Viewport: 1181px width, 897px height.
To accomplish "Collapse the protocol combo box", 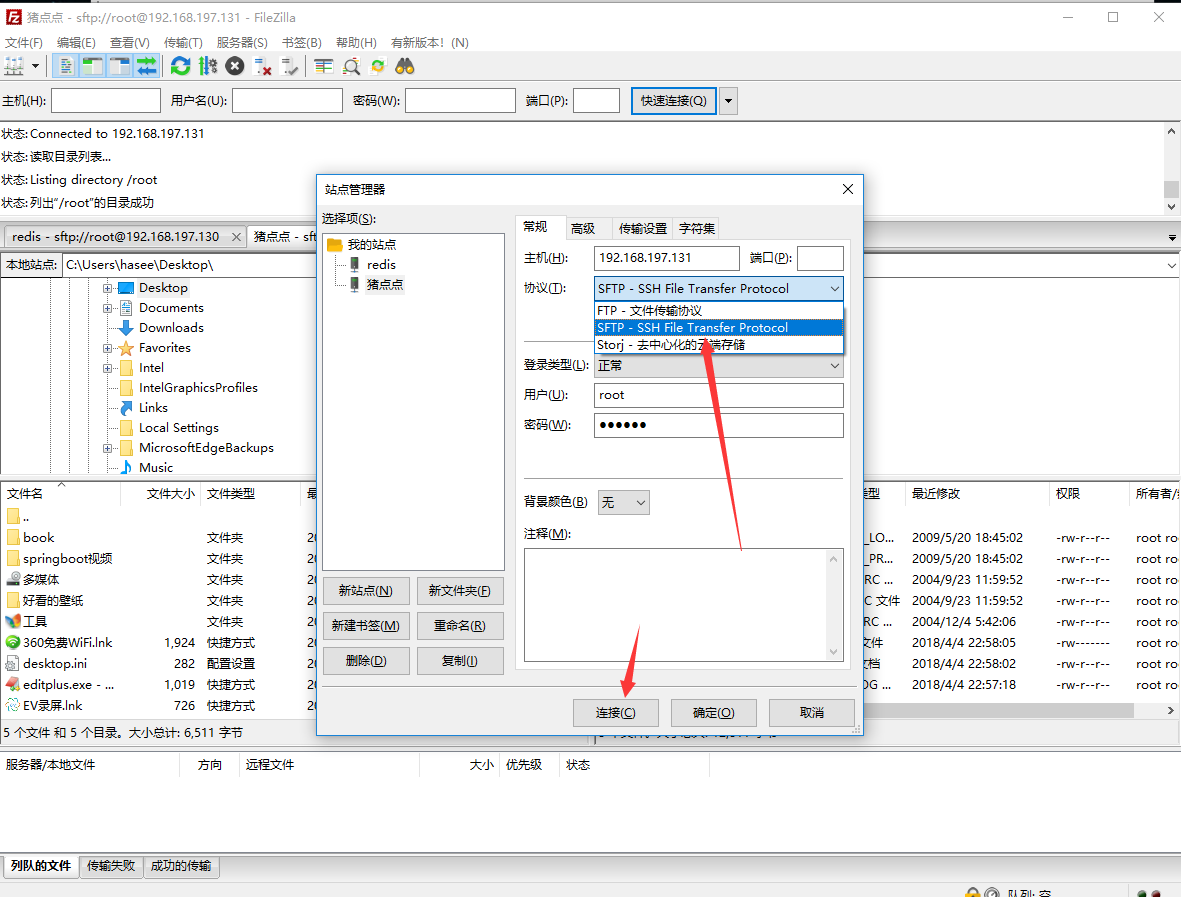I will click(835, 288).
